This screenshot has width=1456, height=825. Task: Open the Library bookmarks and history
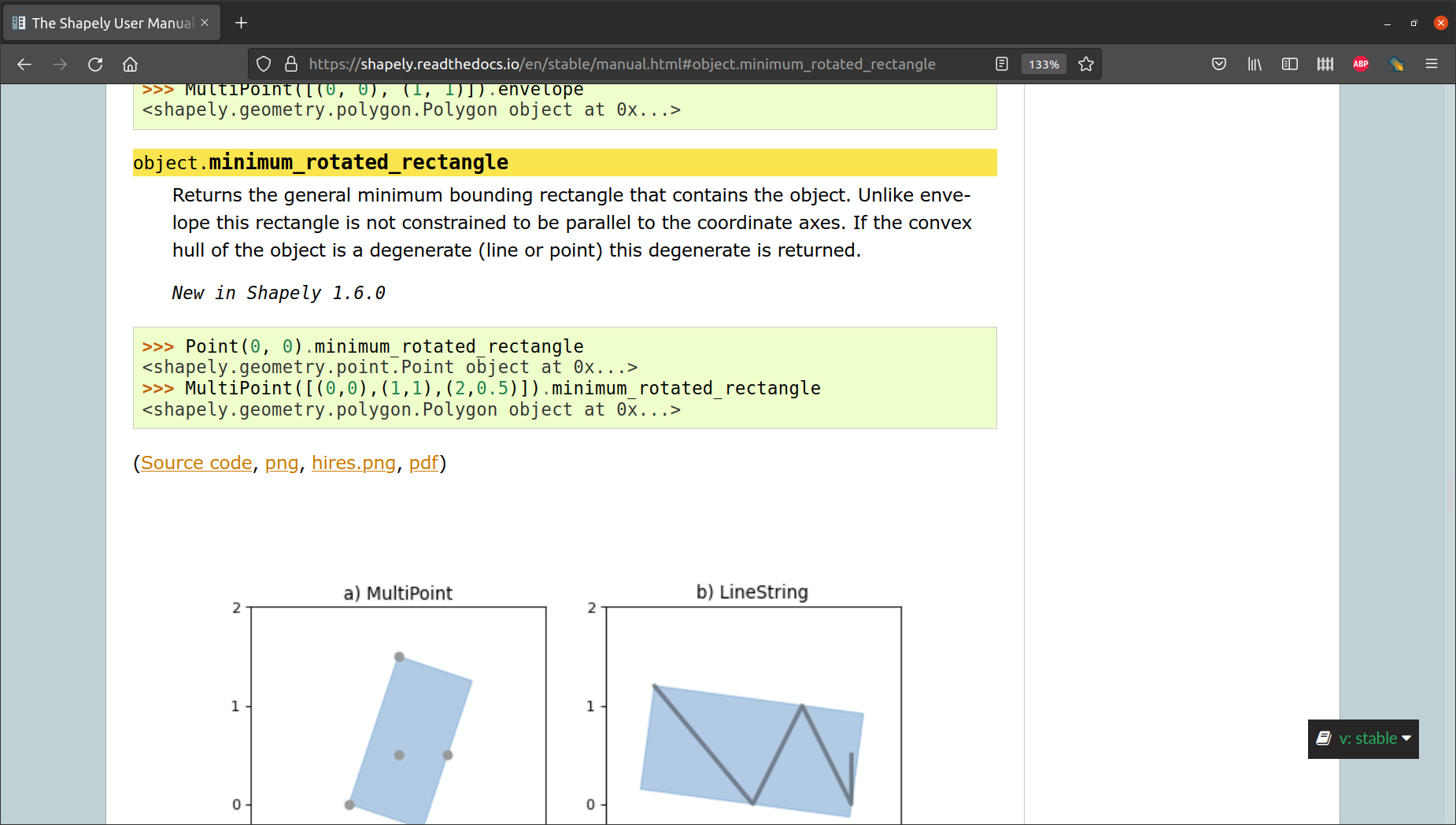[x=1255, y=65]
